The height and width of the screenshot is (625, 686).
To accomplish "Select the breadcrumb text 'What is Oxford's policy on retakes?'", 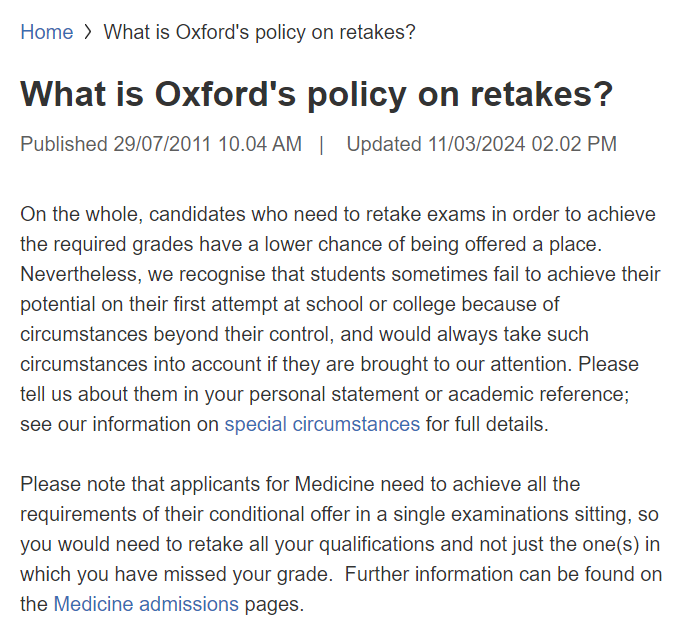I will [259, 32].
